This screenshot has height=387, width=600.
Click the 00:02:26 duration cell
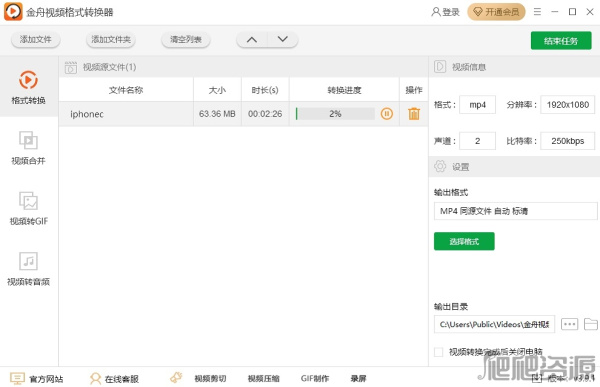point(265,114)
